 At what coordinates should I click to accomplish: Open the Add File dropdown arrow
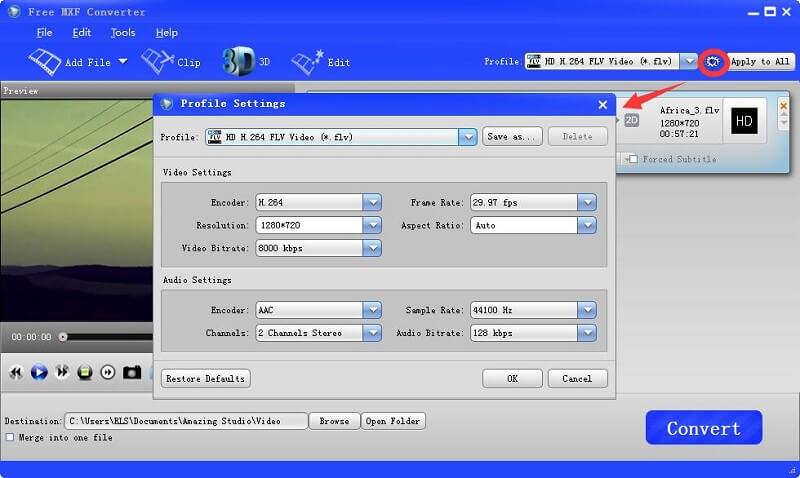(x=123, y=62)
